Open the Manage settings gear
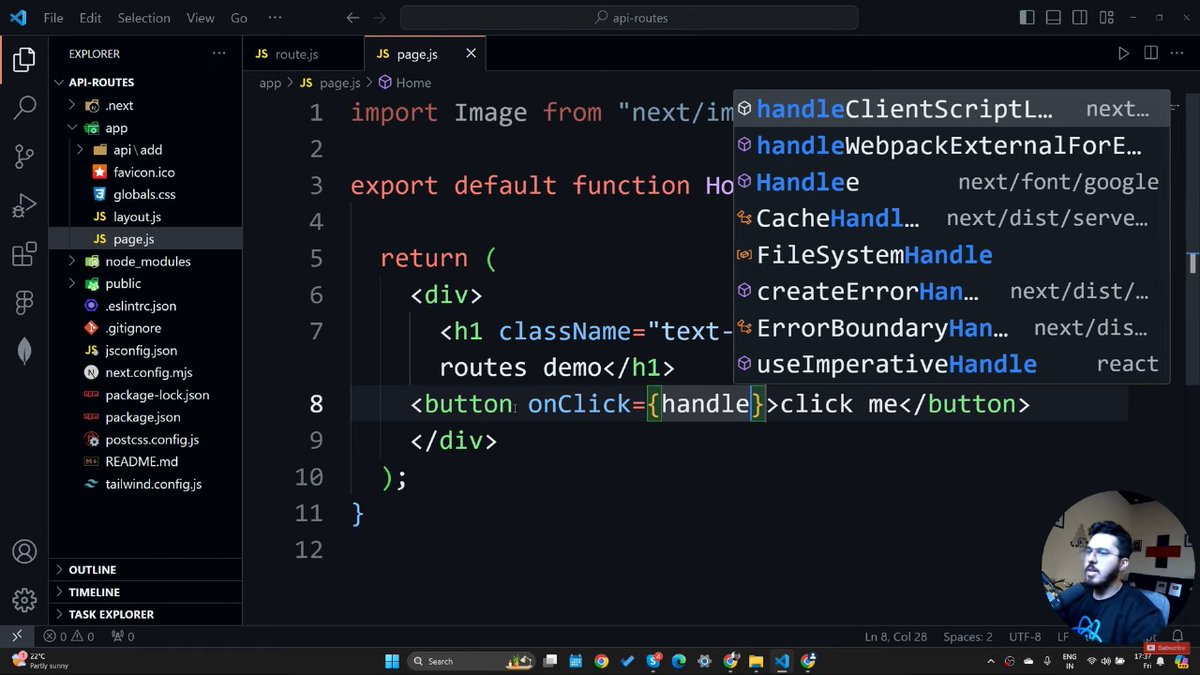 click(x=25, y=597)
